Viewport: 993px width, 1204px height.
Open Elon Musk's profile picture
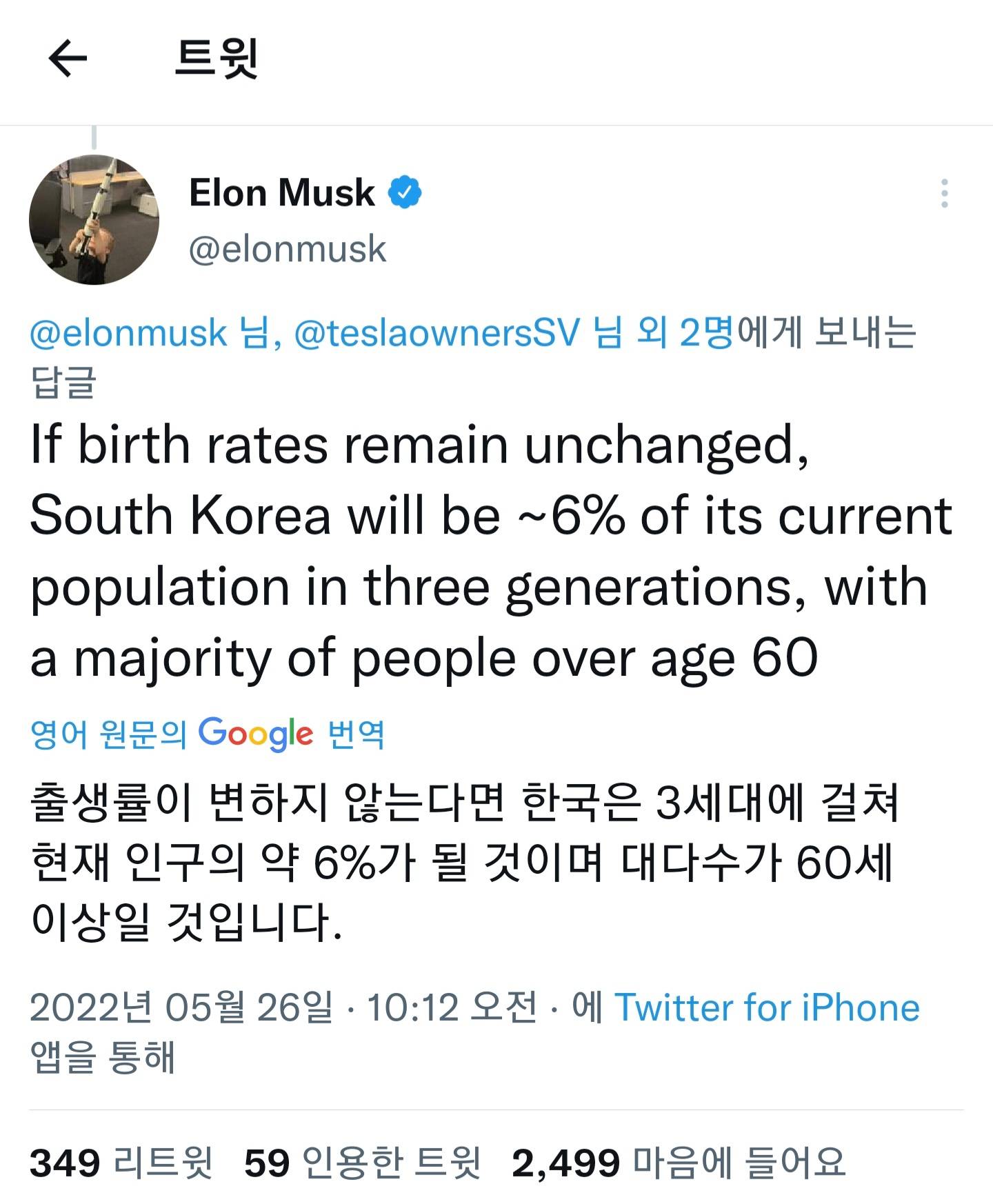pyautogui.click(x=94, y=220)
